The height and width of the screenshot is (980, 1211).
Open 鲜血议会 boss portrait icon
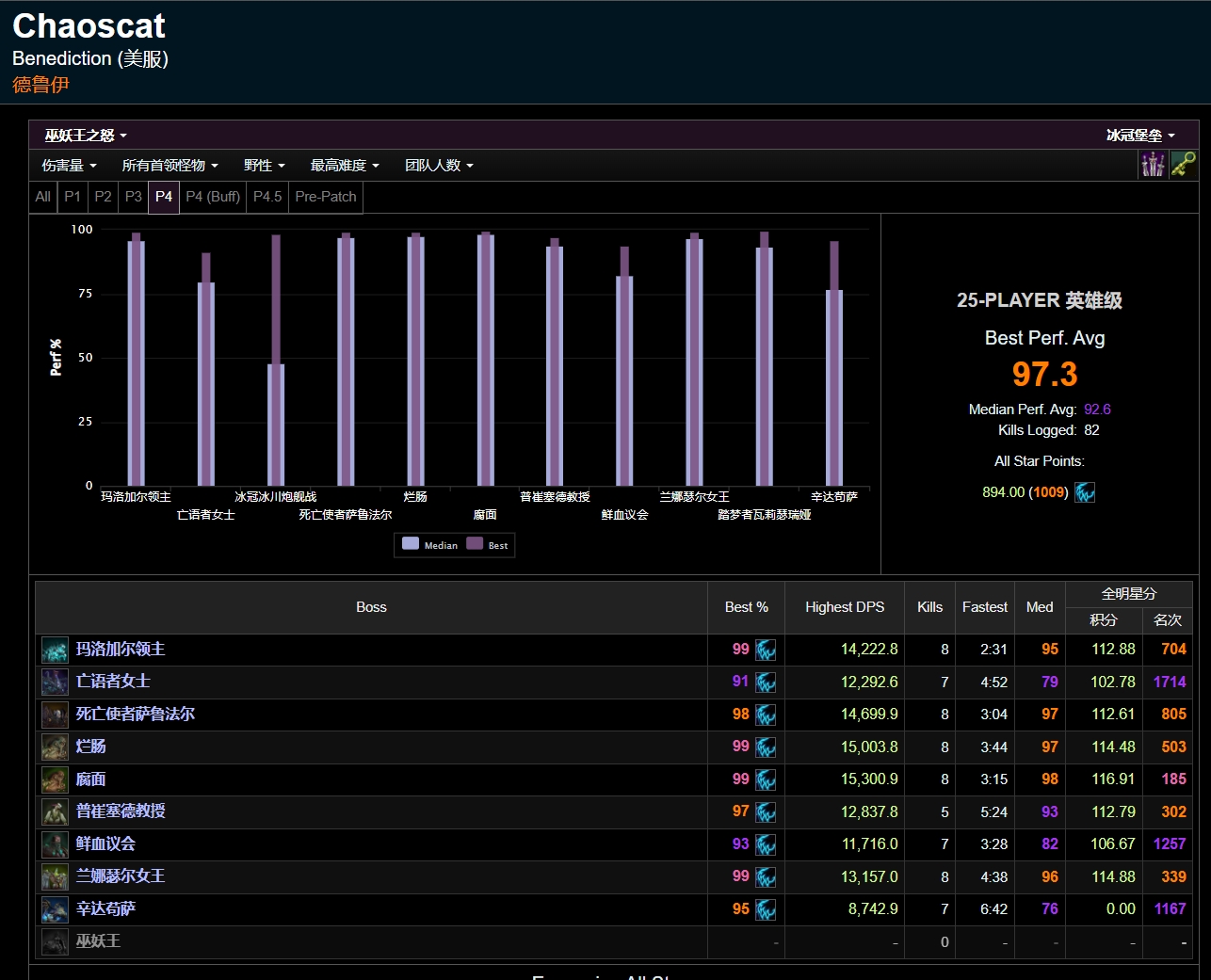coord(55,844)
